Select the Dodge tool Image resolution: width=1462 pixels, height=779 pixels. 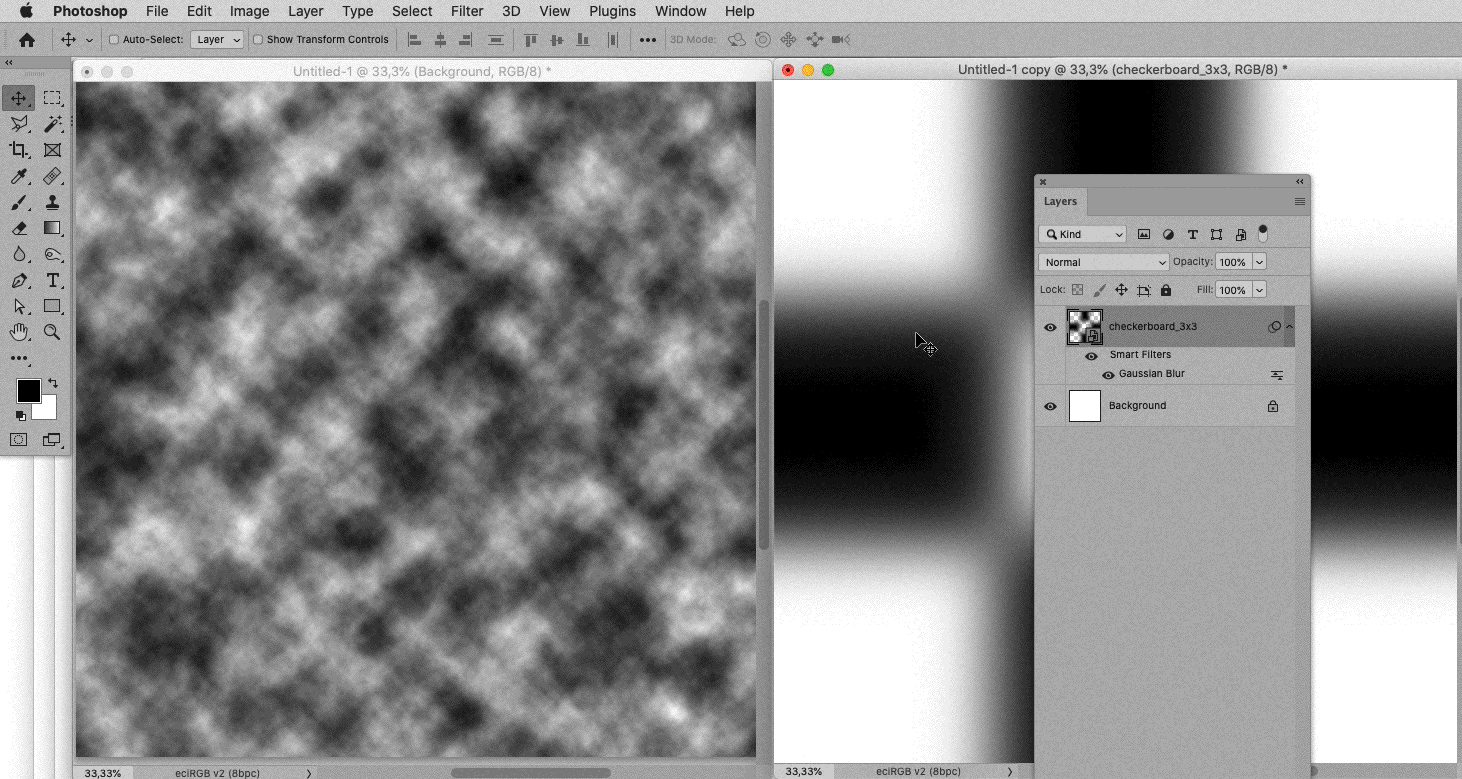tap(52, 254)
